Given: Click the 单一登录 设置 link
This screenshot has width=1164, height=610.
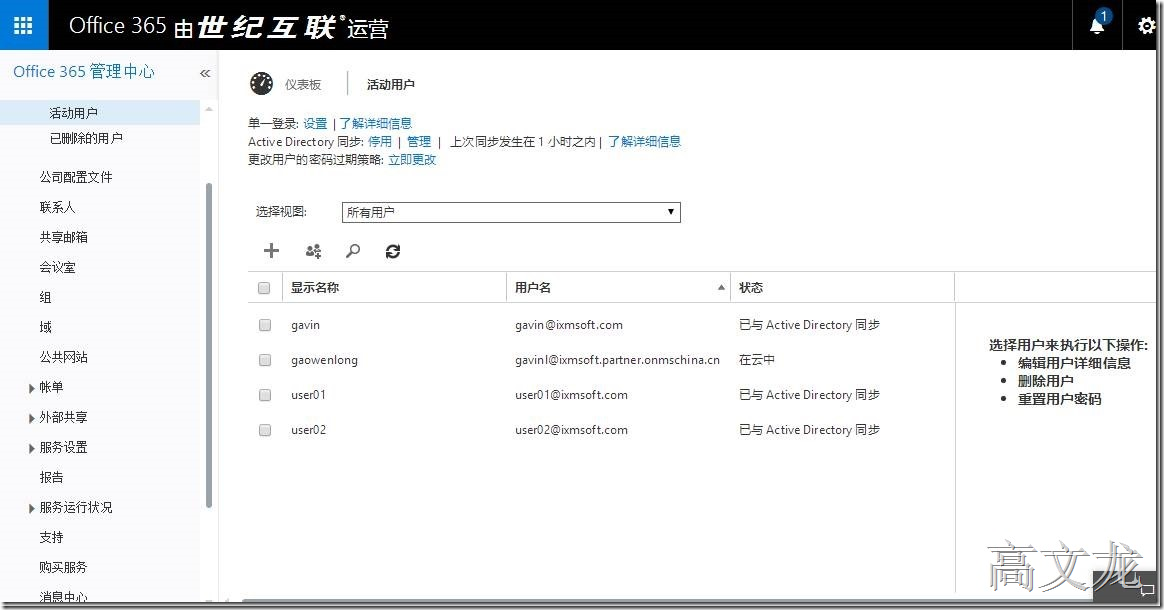Looking at the screenshot, I should [x=315, y=123].
